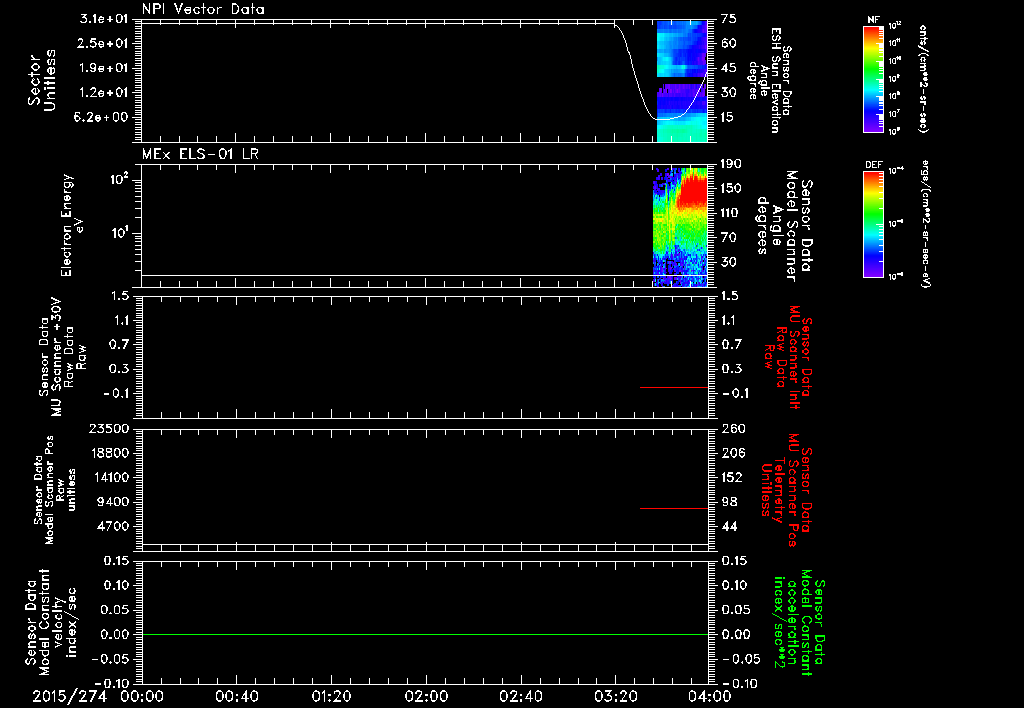This screenshot has height=708, width=1024.
Task: Click the "44" telemetry tick label
Action: [729, 526]
